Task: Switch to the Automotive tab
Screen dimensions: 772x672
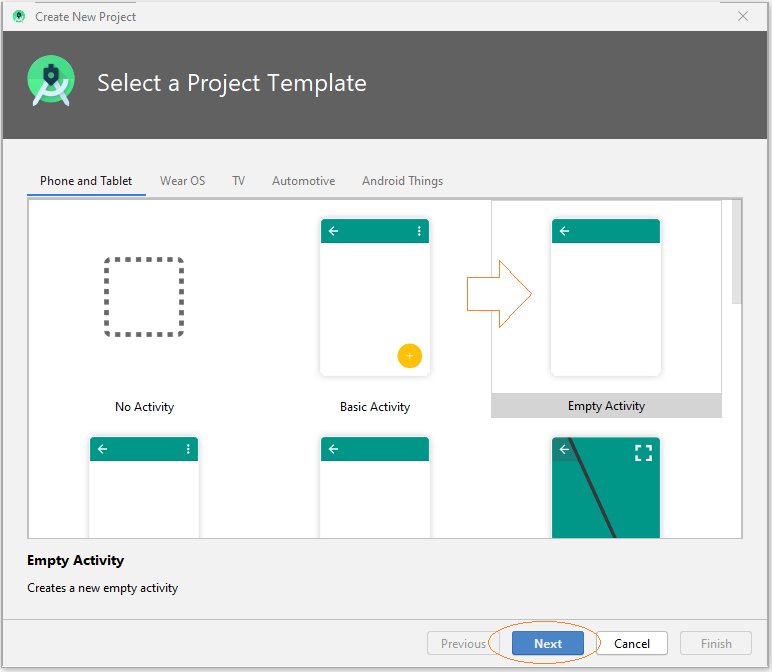Action: 303,181
